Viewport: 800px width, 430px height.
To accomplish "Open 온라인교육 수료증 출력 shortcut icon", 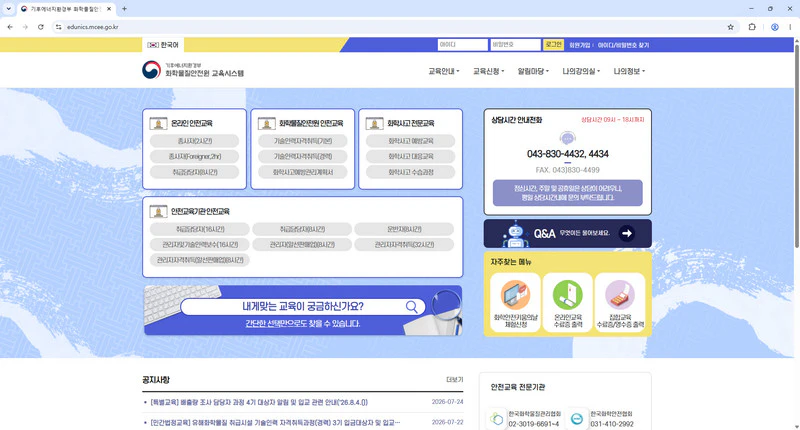I will tap(567, 294).
